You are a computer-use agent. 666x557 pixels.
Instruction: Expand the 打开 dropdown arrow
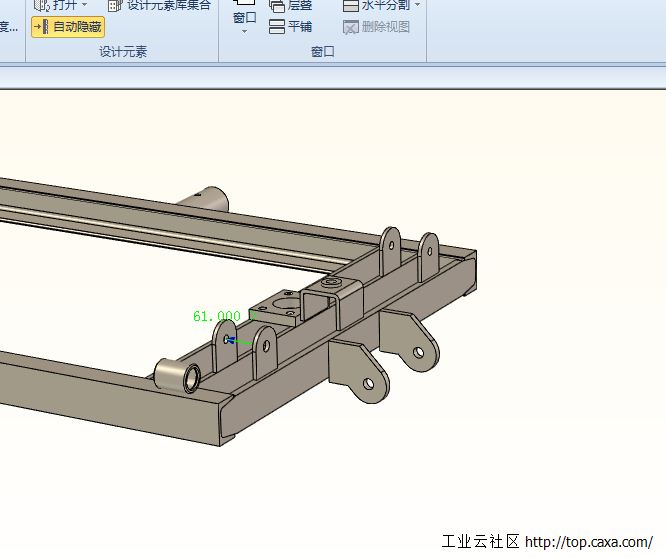(85, 6)
